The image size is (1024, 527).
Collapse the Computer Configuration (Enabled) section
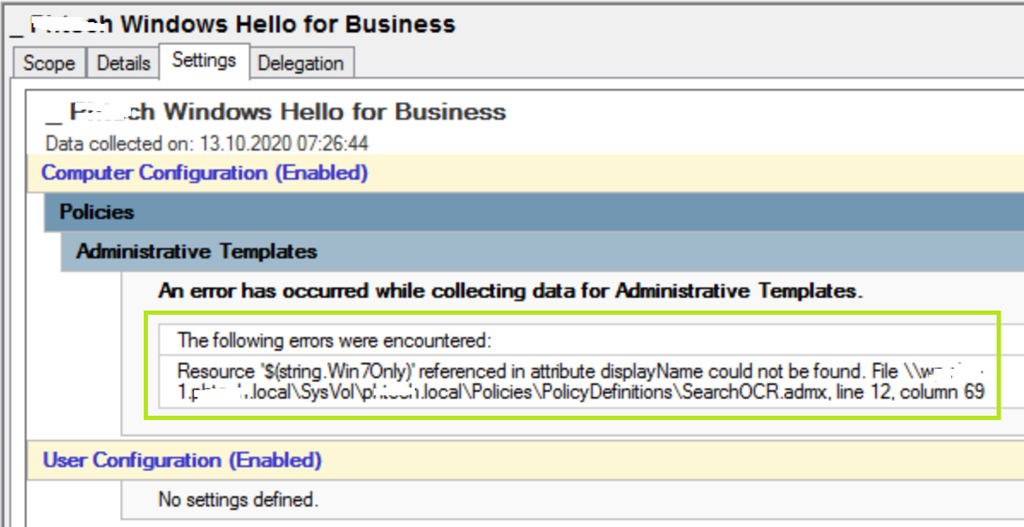pyautogui.click(x=204, y=173)
